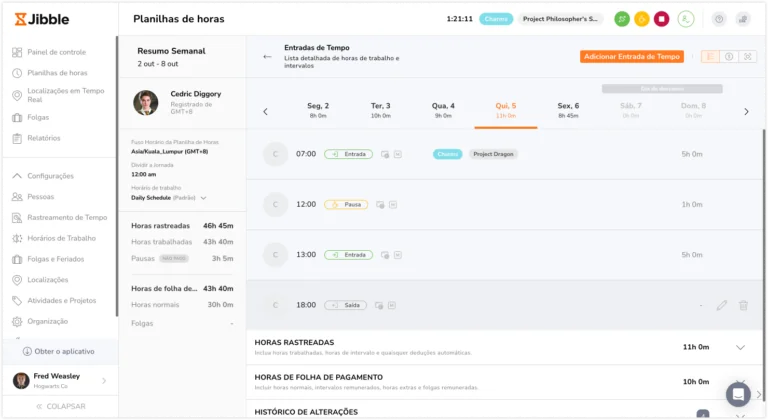Image resolution: width=768 pixels, height=420 pixels.
Task: Go to next week arrow
Action: 746,112
